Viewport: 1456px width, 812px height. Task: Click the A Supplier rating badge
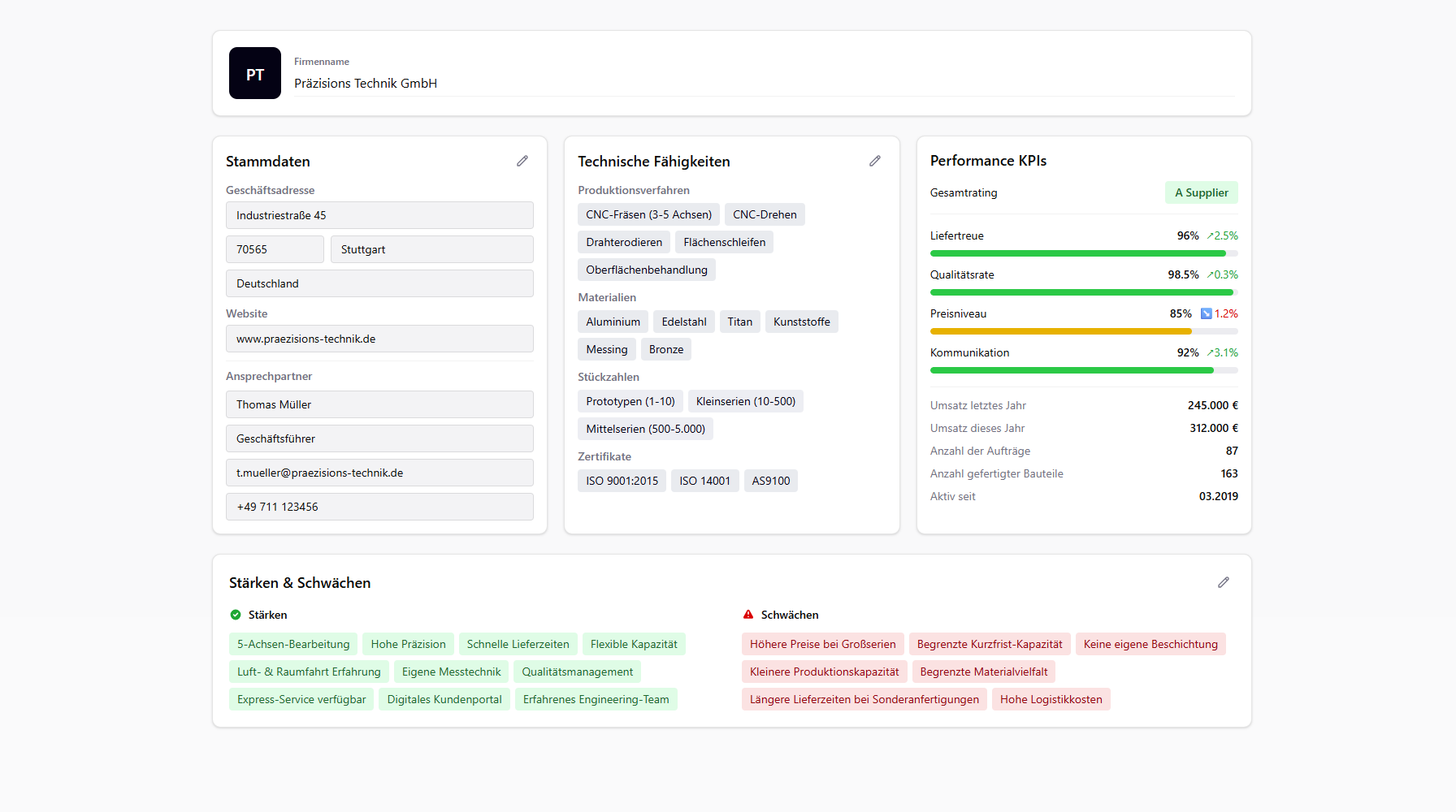coord(1201,192)
